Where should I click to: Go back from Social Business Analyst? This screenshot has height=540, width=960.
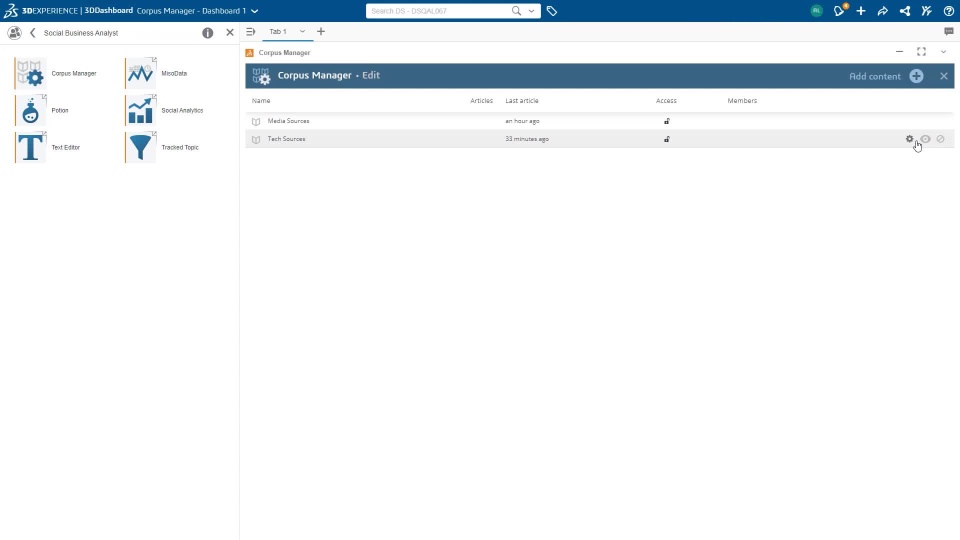pos(32,33)
